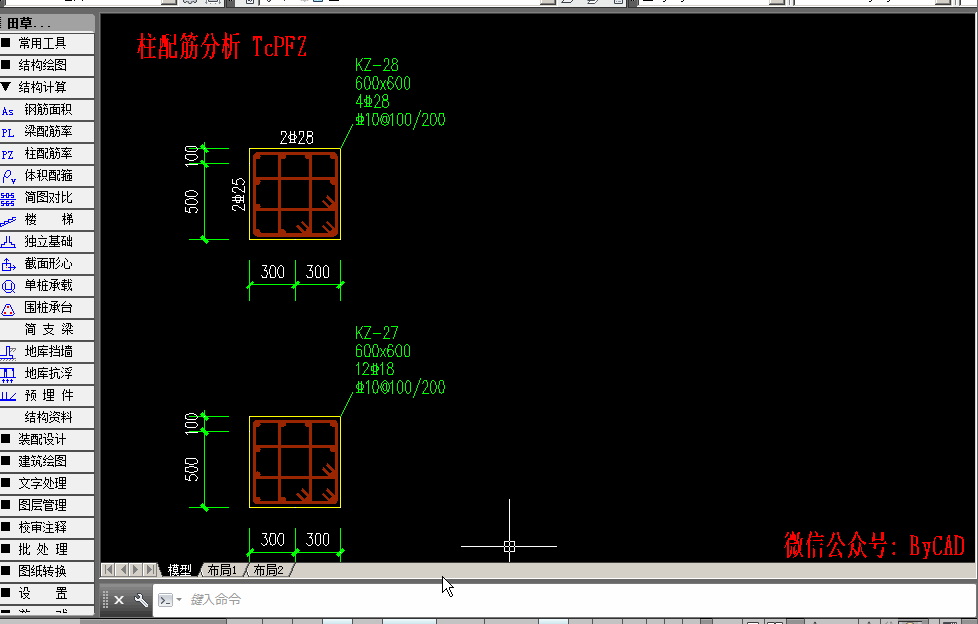Select the 简图对比 tool
This screenshot has height=624, width=978.
point(47,198)
